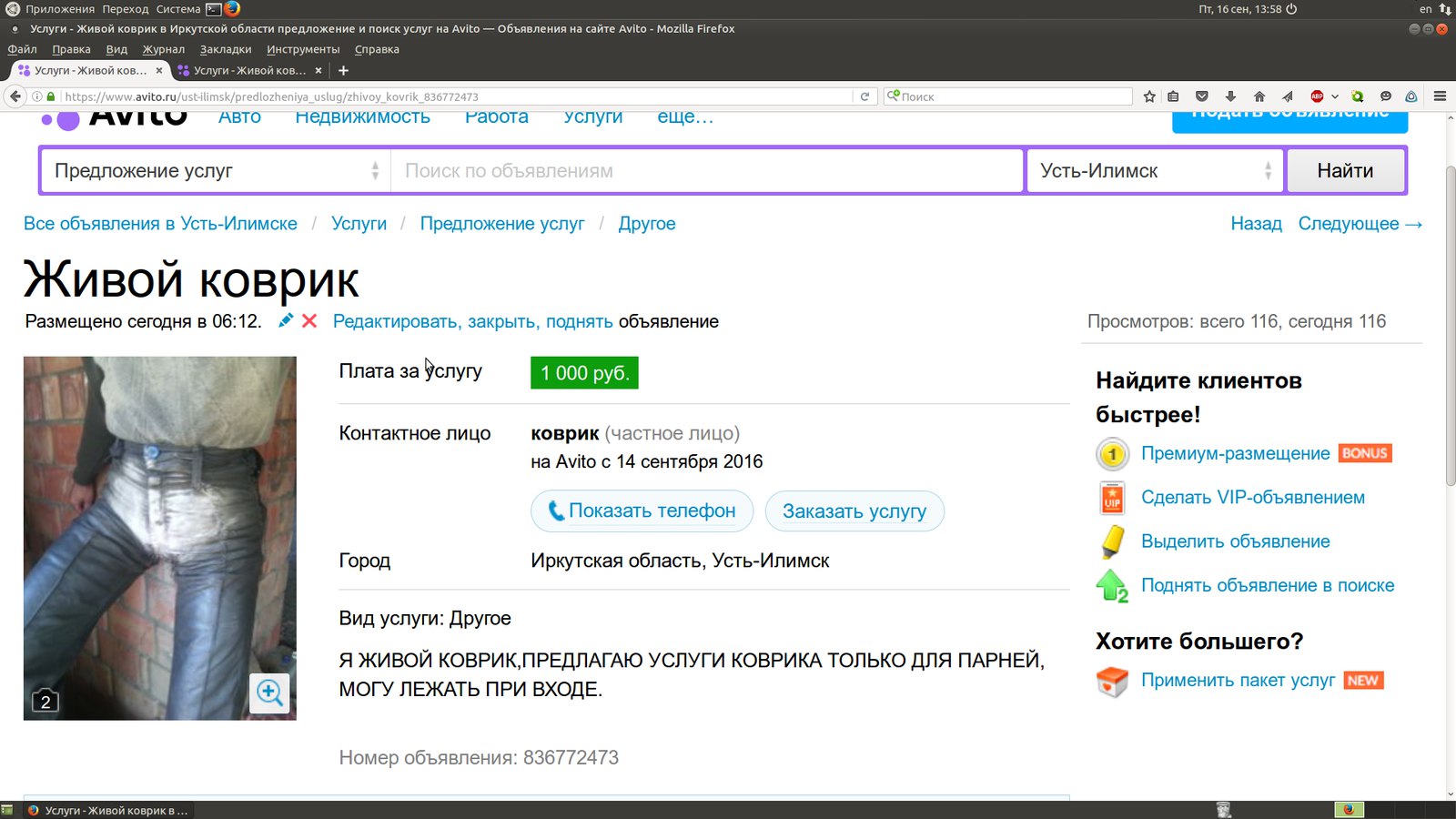This screenshot has height=819, width=1456.
Task: Reload page with refresh icon
Action: click(x=864, y=96)
